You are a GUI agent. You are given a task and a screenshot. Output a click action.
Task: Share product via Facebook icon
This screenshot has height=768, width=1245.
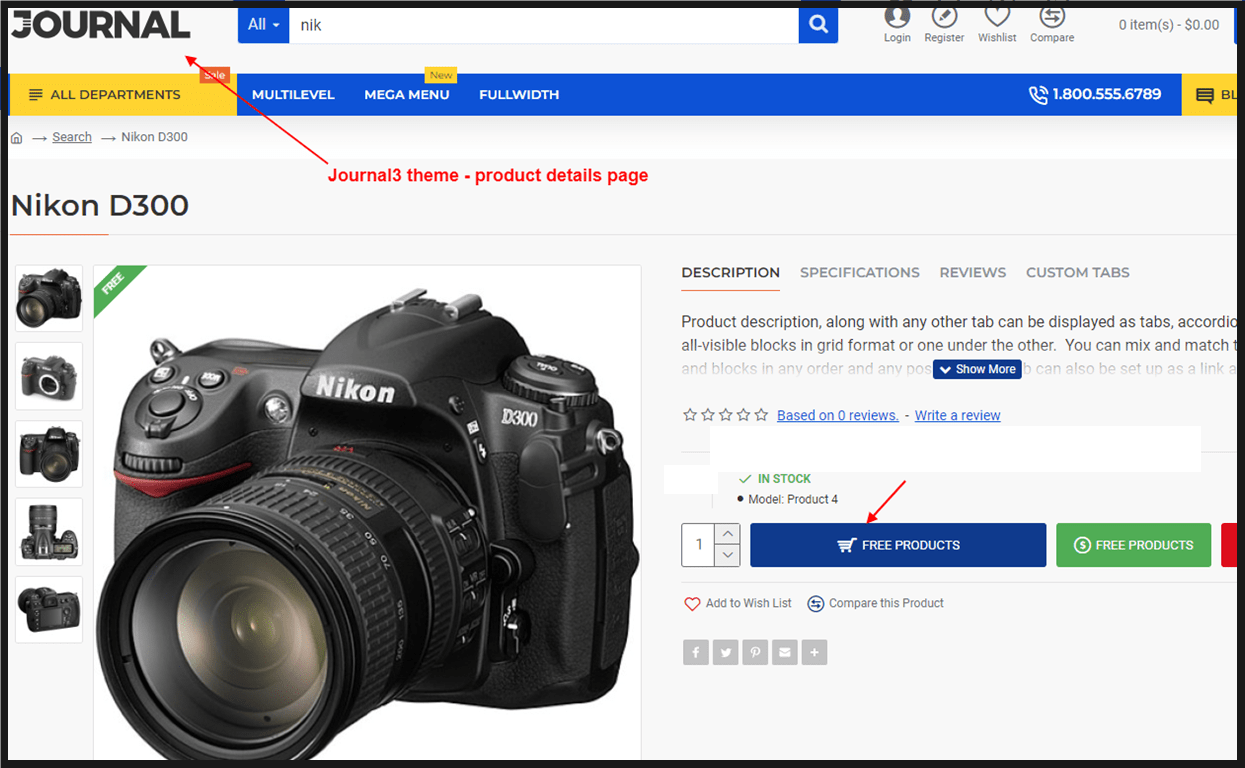[x=696, y=653]
